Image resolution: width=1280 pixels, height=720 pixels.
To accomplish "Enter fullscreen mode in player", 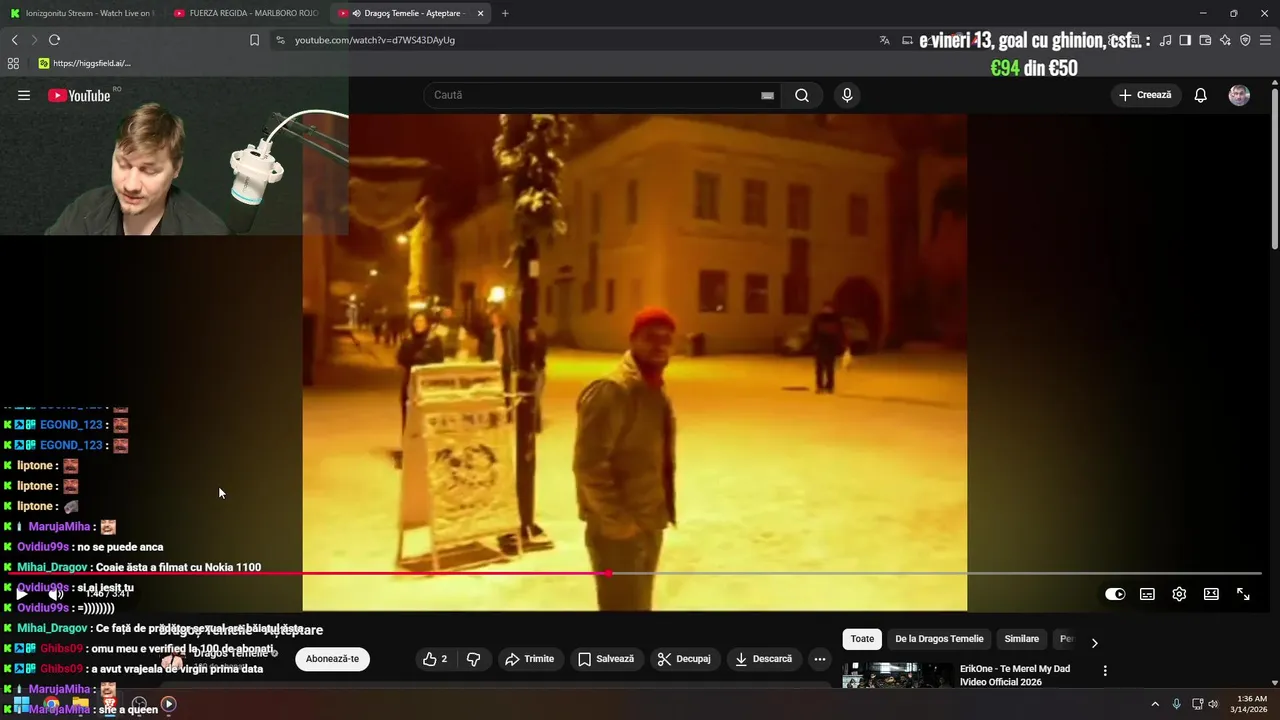I will point(1243,594).
